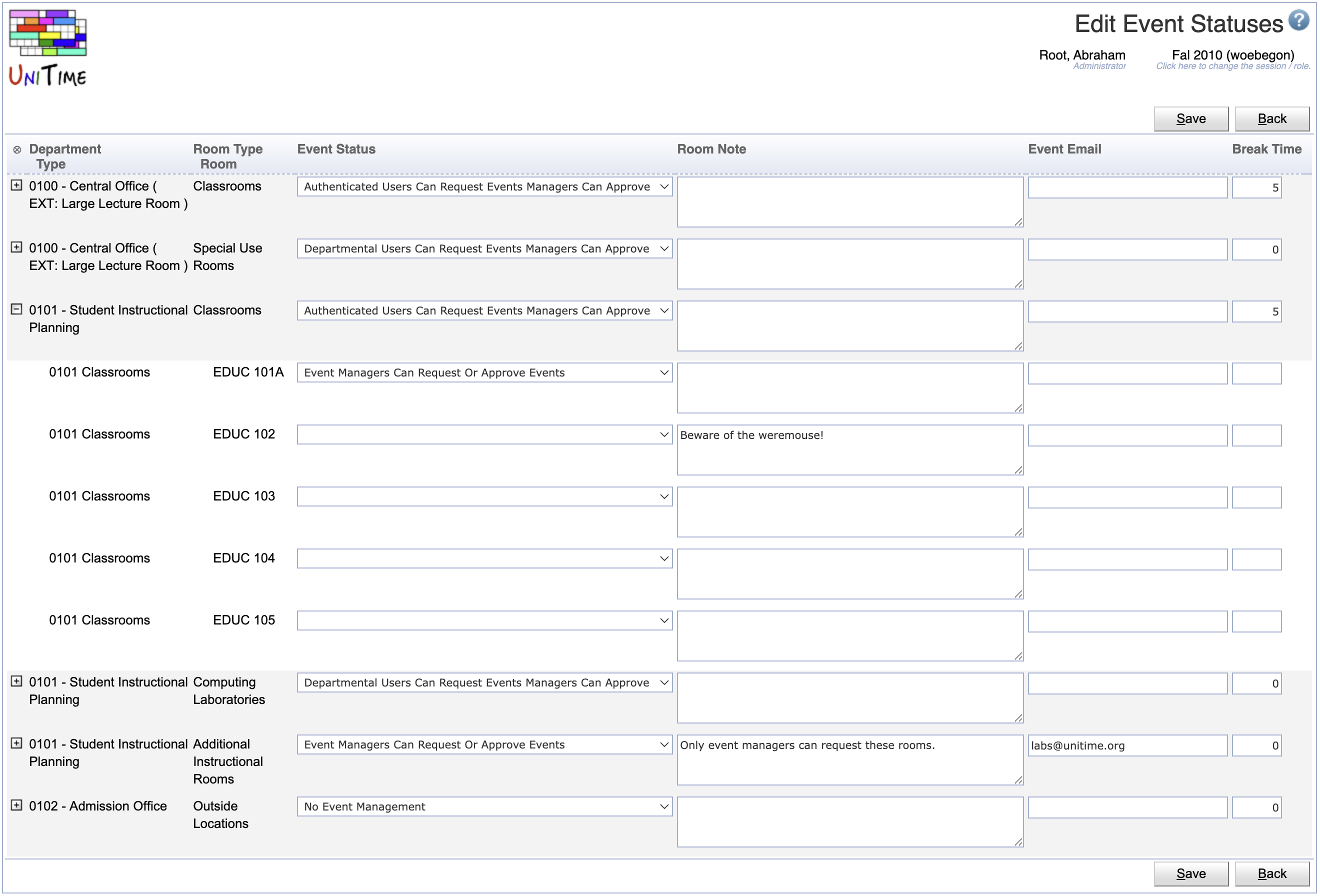The width and height of the screenshot is (1320, 896).
Task: Open Event Status dropdown for 0101 Classrooms department row
Action: click(484, 310)
